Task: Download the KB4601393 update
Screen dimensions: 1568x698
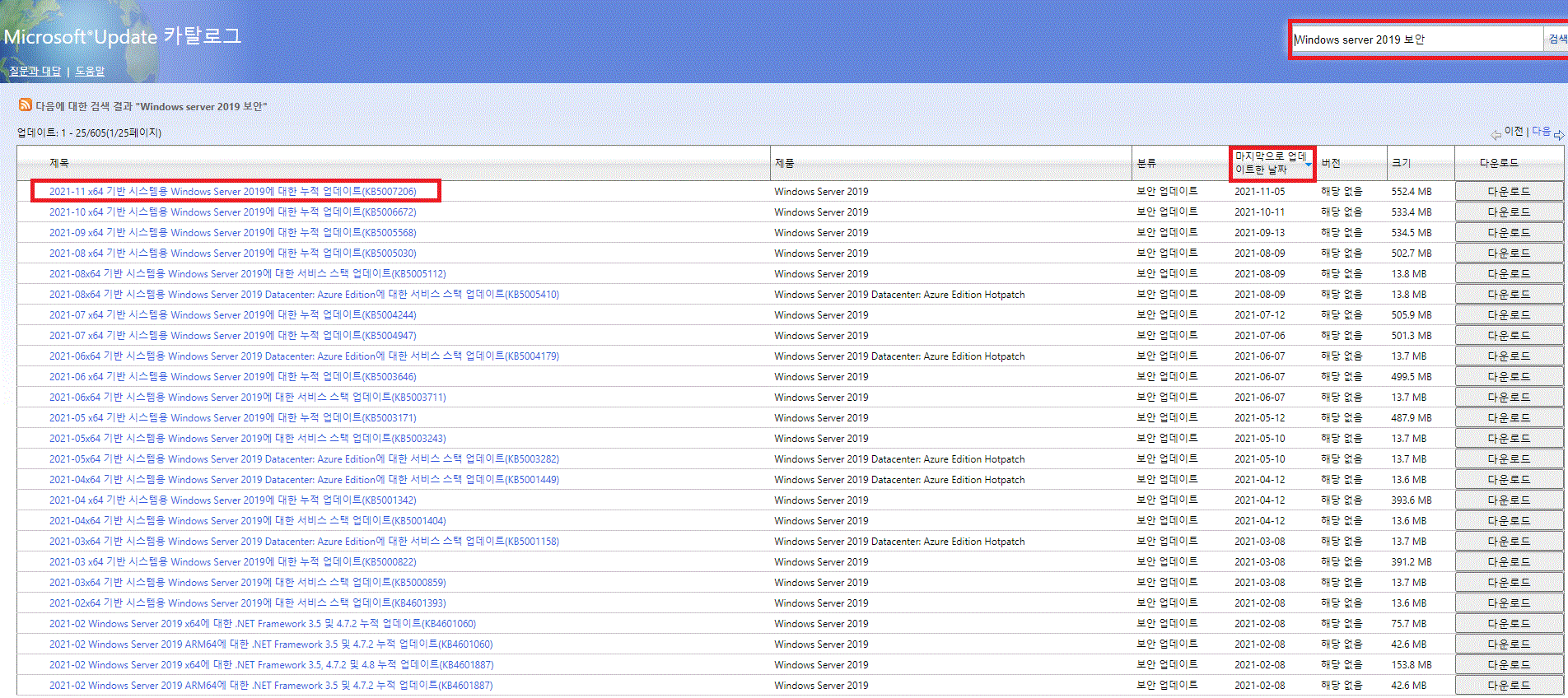Action: [1509, 603]
